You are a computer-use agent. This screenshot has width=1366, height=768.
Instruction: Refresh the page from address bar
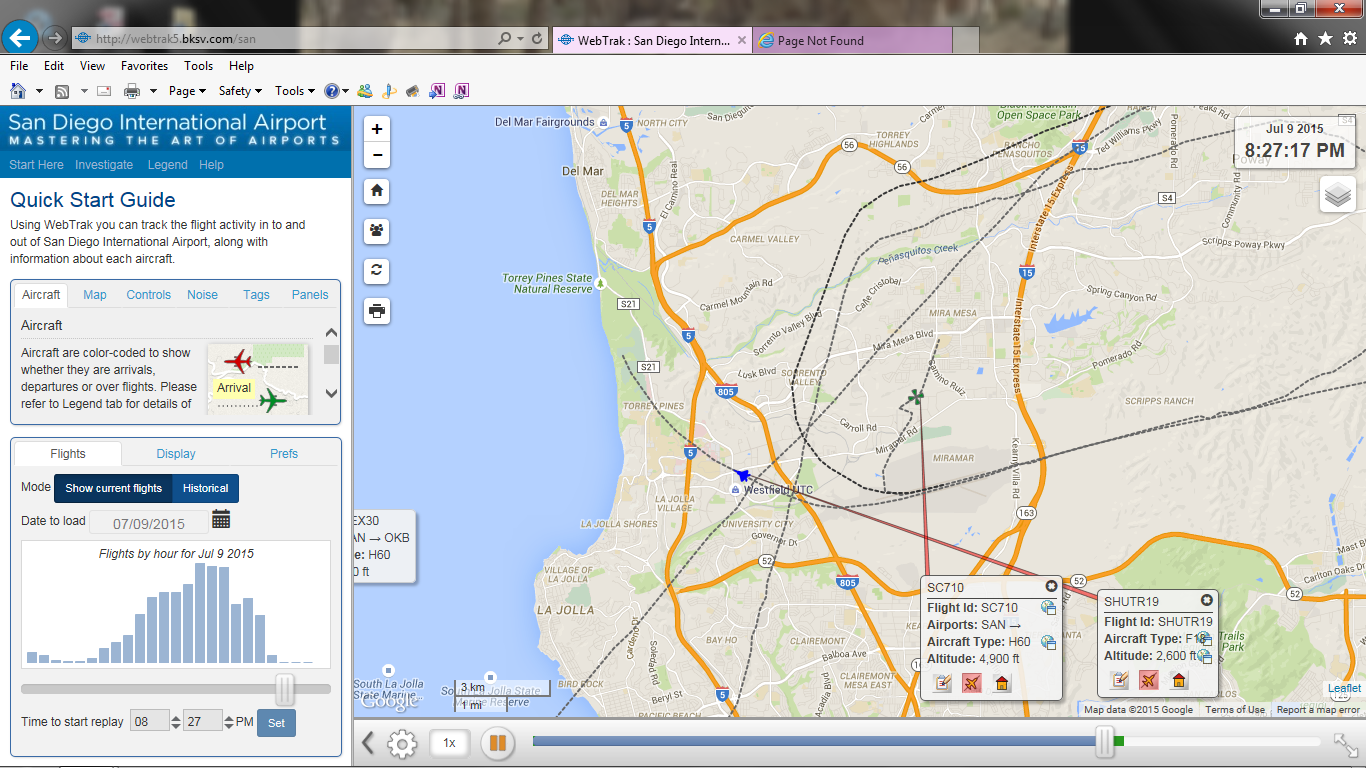(538, 38)
